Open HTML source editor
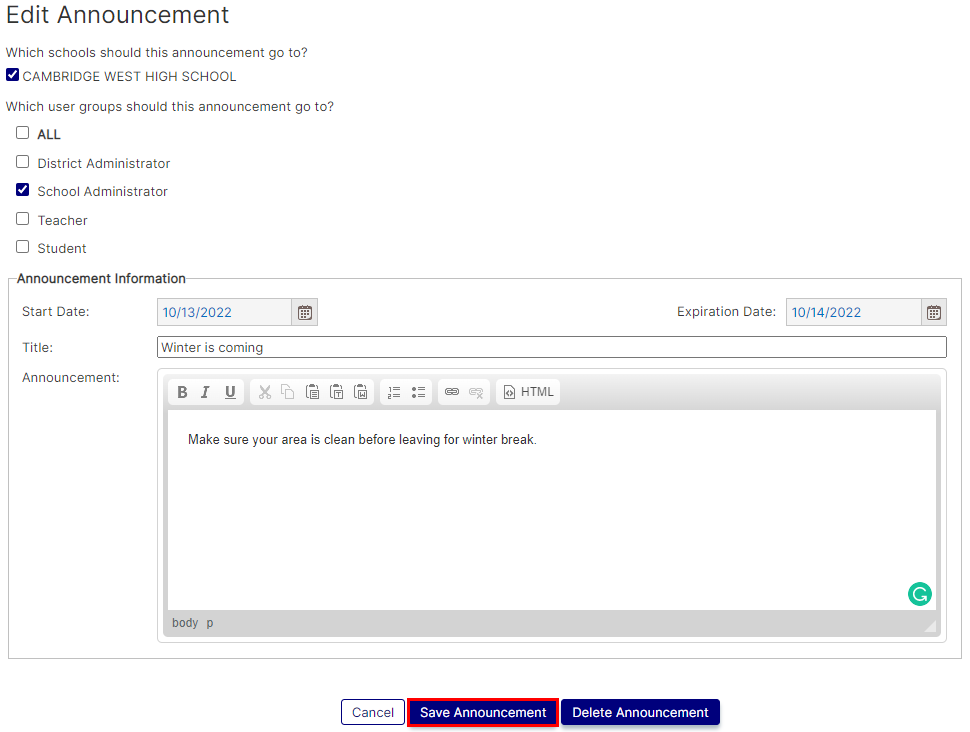The image size is (970, 732). coord(528,392)
